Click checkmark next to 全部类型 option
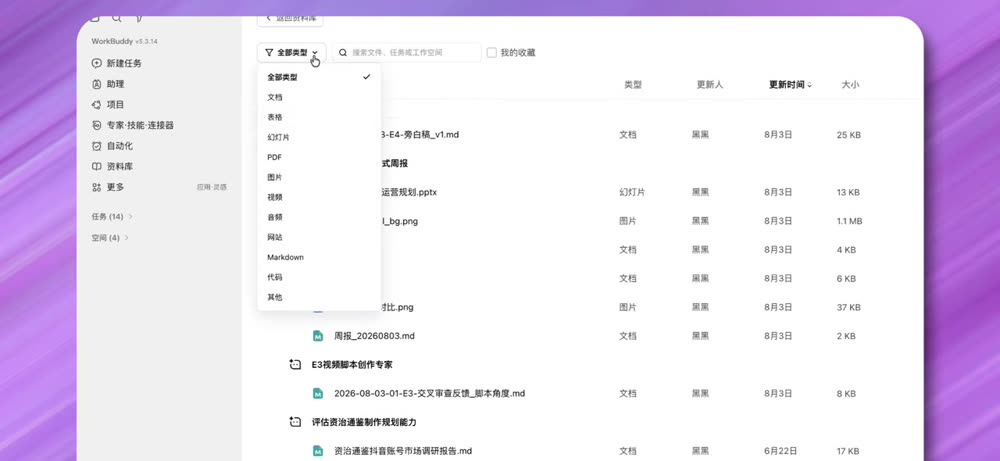The image size is (1000, 461). click(366, 77)
